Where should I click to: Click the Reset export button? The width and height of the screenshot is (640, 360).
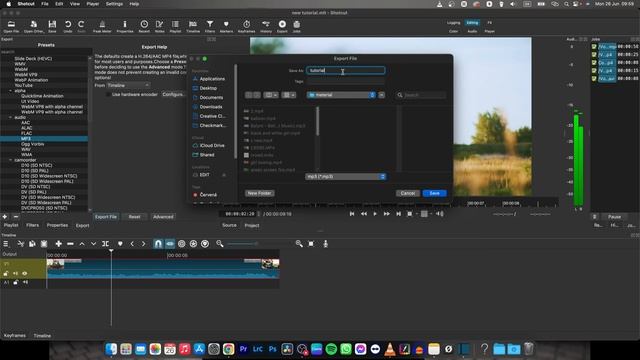134,217
